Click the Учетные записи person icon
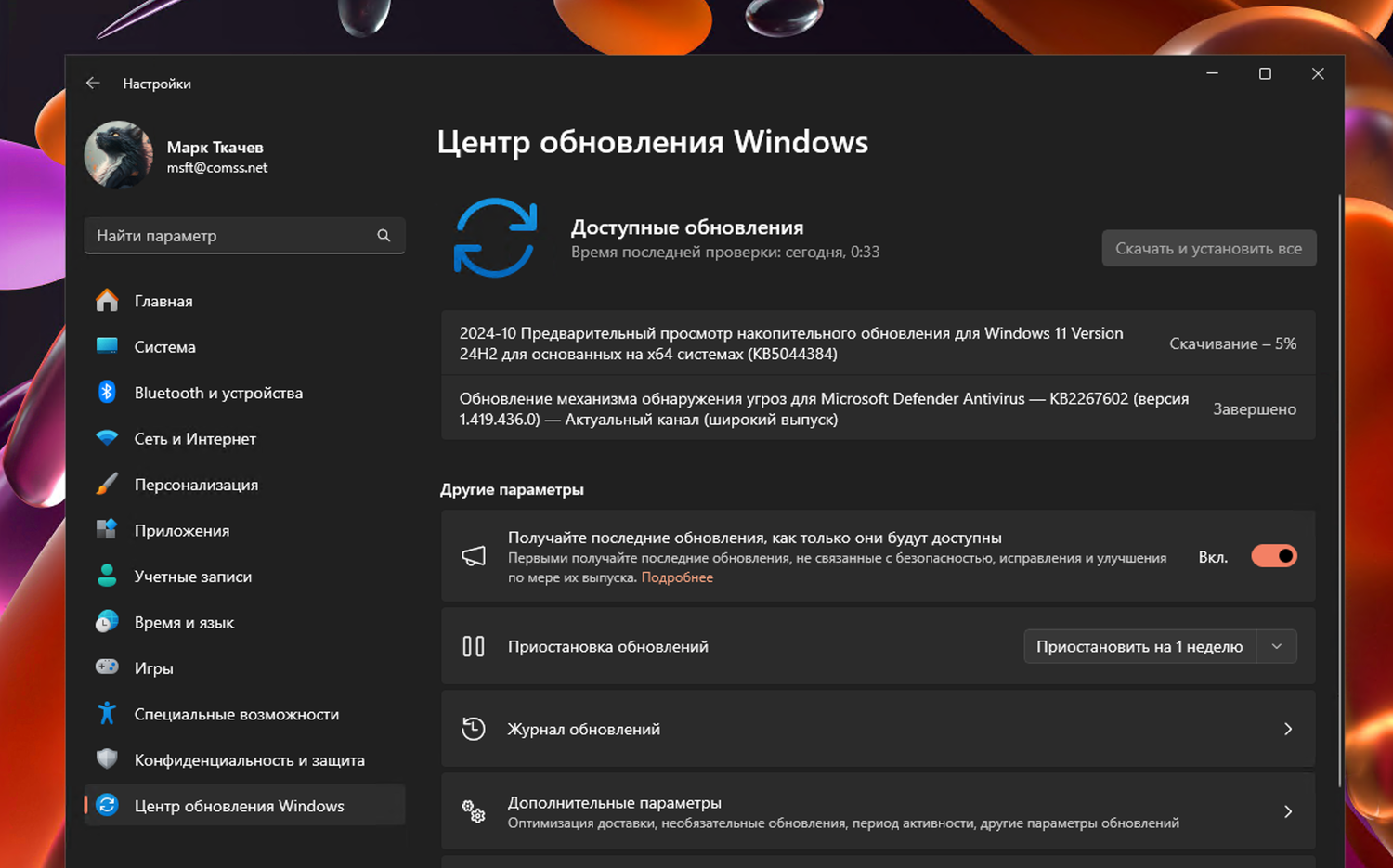This screenshot has width=1393, height=868. (107, 576)
